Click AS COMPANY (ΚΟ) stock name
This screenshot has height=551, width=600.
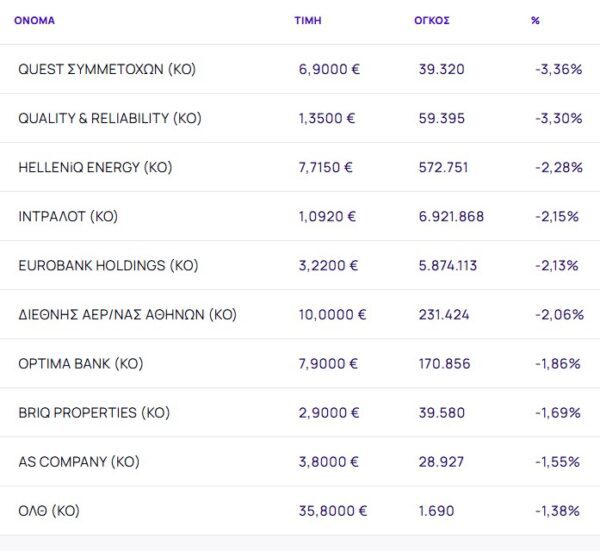[78, 461]
